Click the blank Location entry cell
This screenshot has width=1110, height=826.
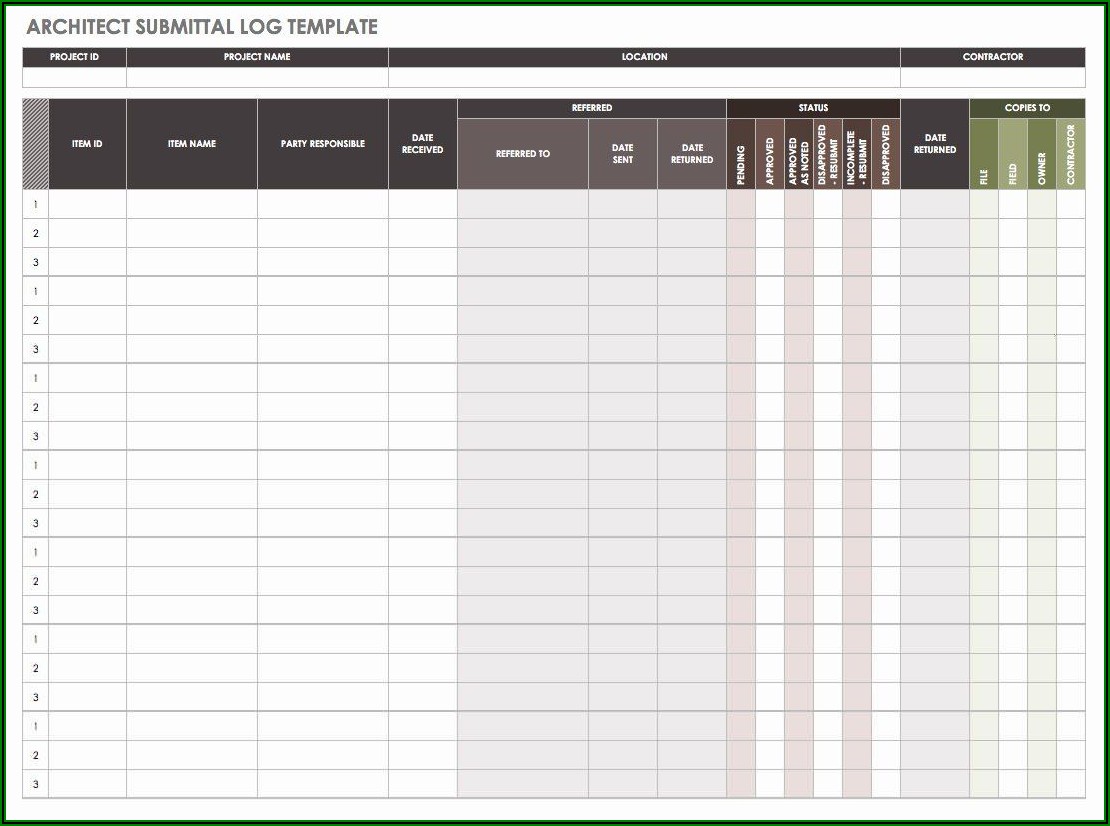coord(644,78)
